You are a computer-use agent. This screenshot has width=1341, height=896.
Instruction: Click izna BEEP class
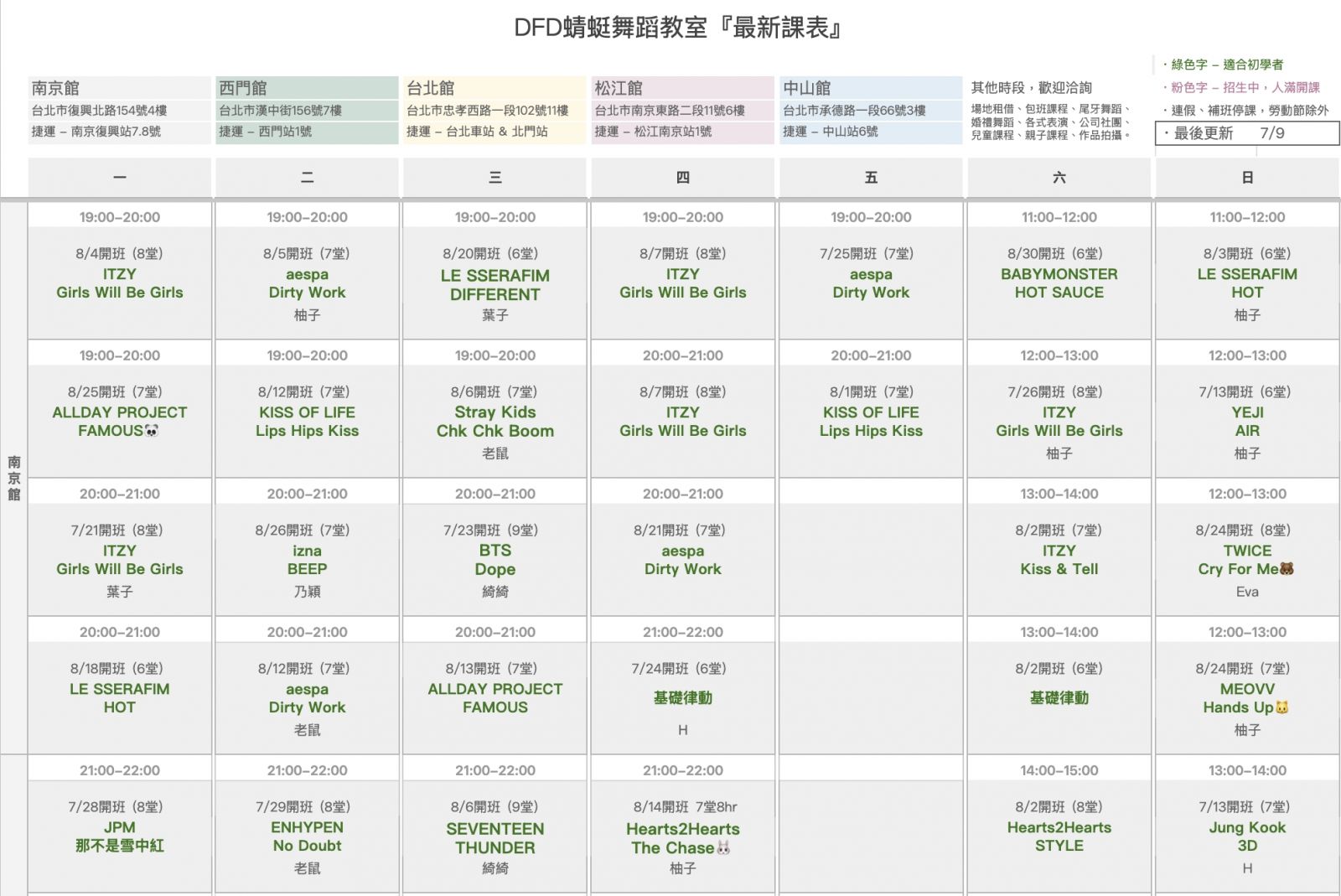point(308,560)
